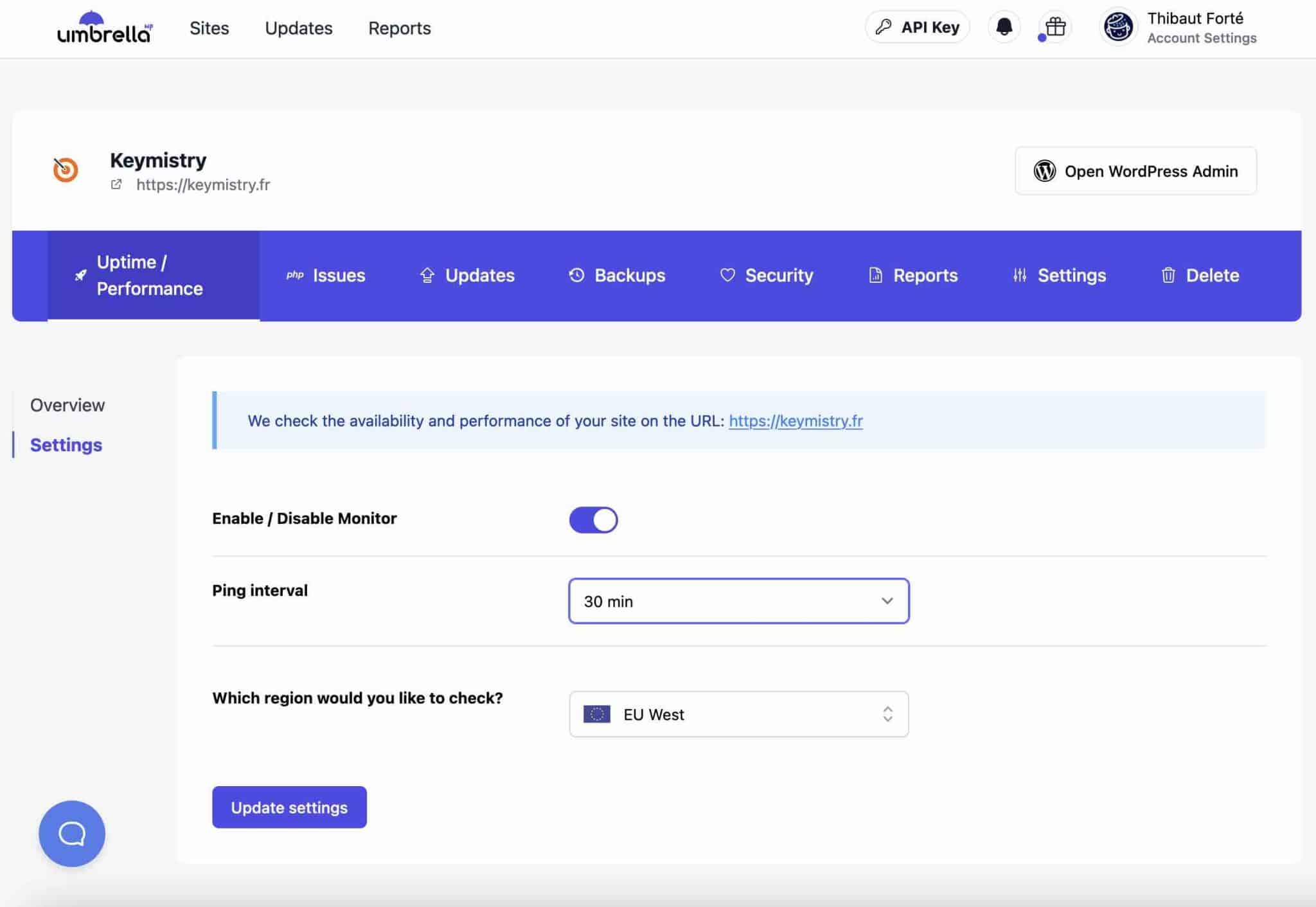Click the up-down arrows on region selector
The width and height of the screenshot is (1316, 907).
887,714
